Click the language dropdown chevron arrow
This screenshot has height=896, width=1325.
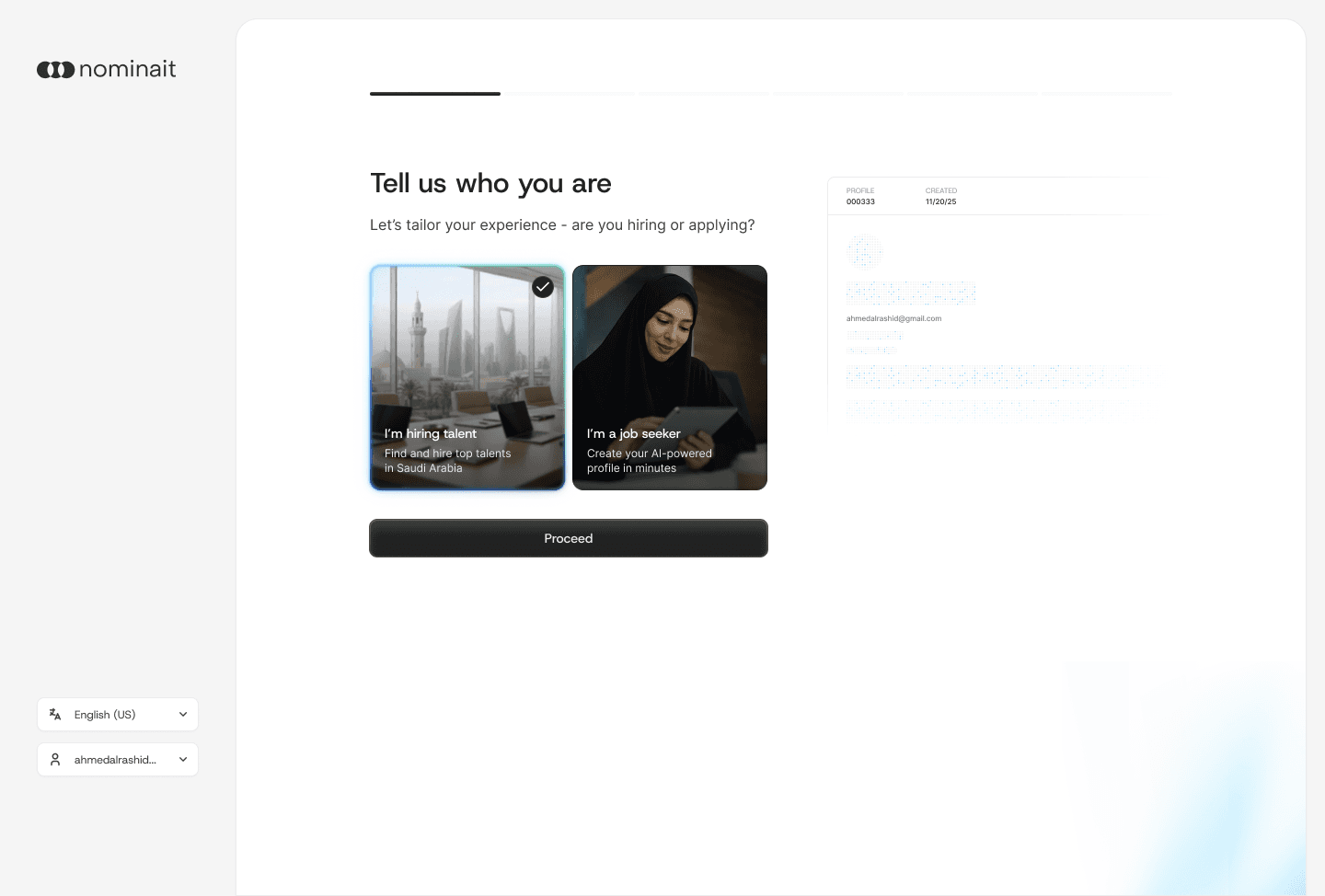click(183, 714)
